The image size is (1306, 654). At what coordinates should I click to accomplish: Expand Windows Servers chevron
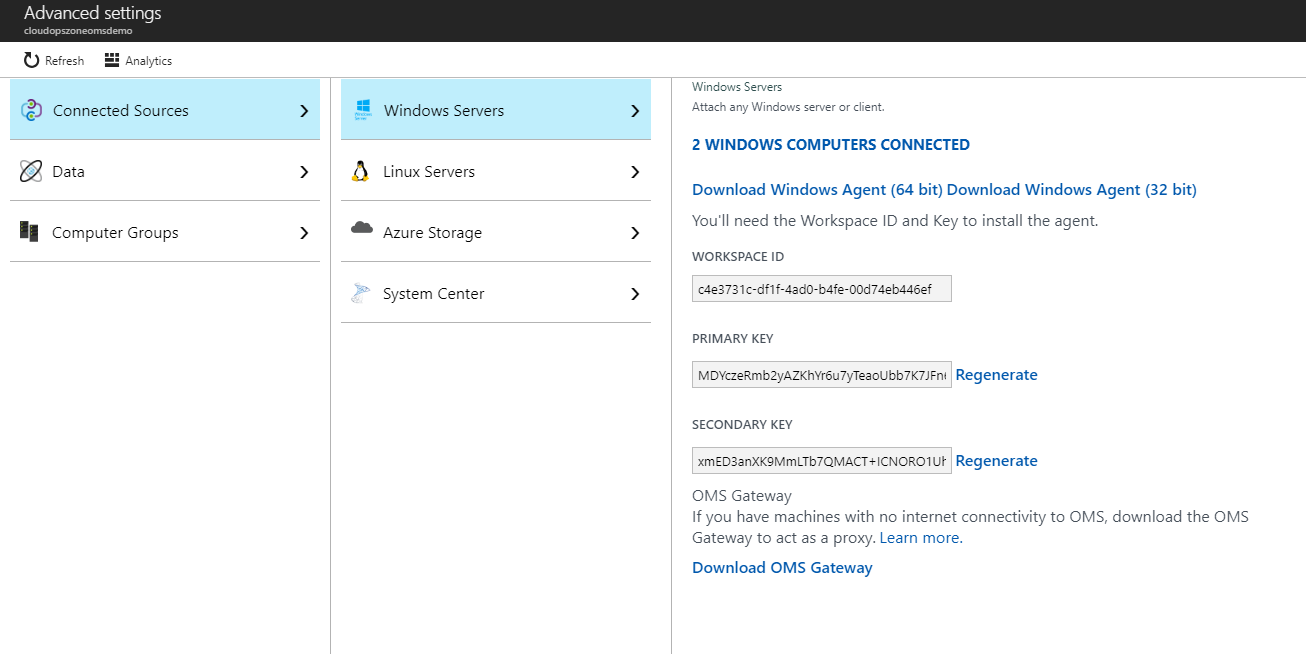(635, 111)
